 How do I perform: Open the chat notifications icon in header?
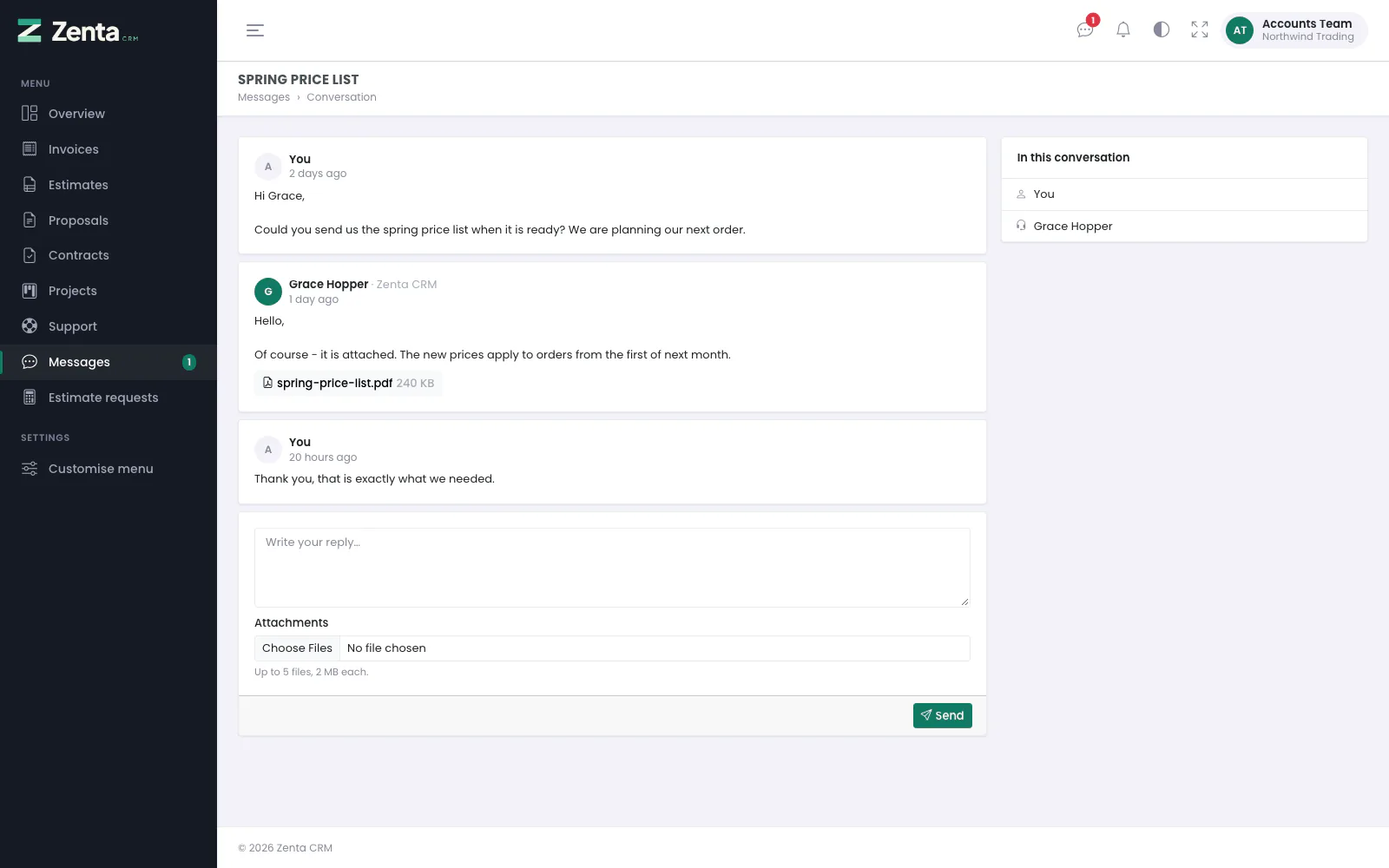coord(1085,30)
